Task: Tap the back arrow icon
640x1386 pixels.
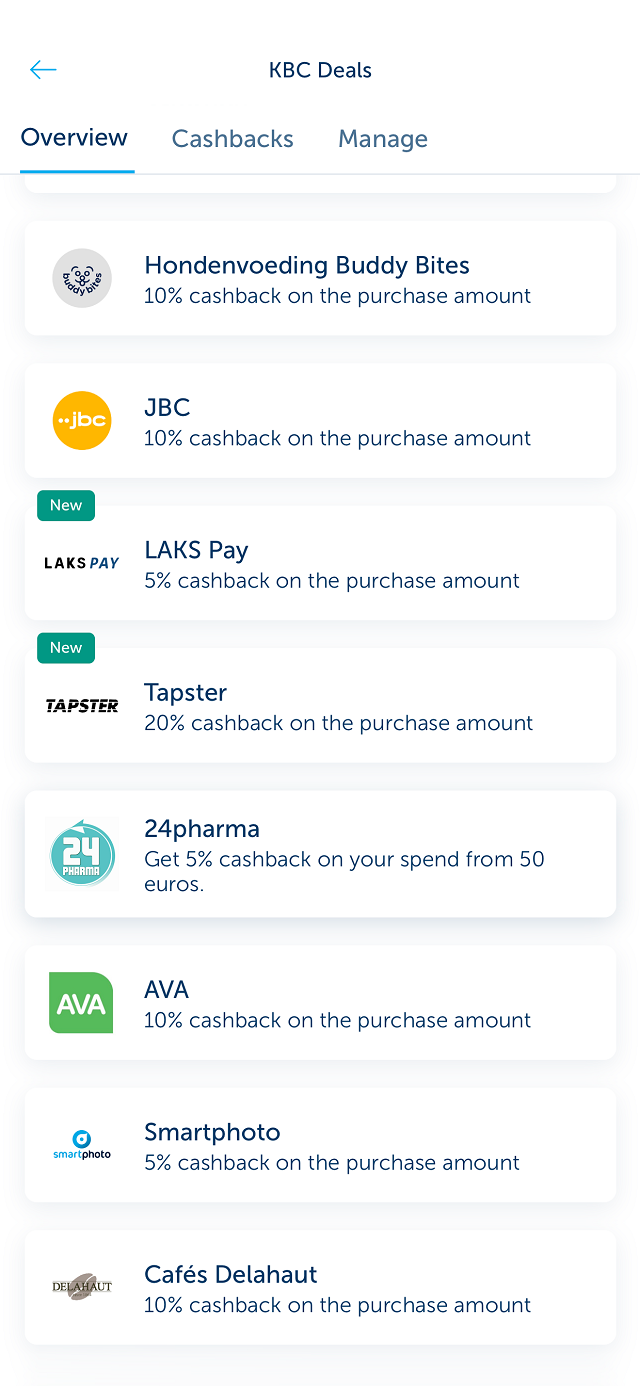Action: pos(43,69)
